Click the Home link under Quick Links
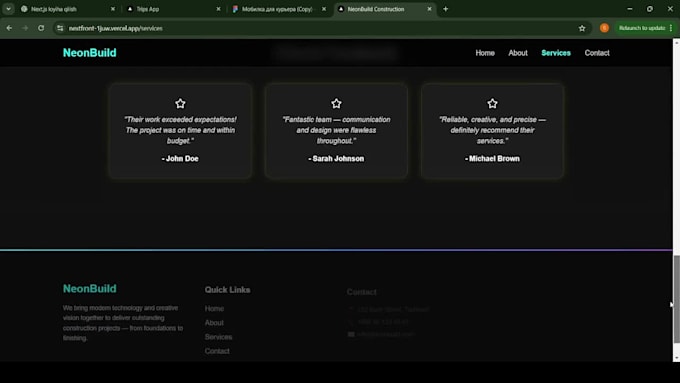This screenshot has width=680, height=383. click(214, 308)
